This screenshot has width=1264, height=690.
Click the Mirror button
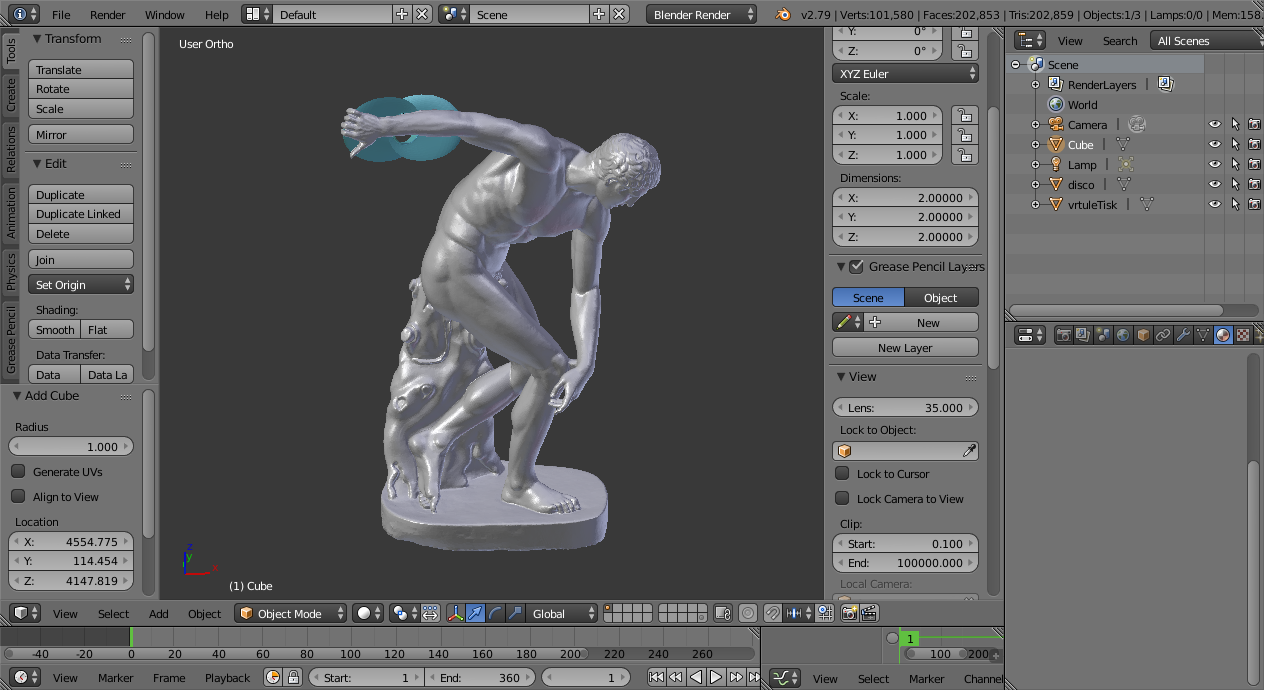tap(81, 134)
